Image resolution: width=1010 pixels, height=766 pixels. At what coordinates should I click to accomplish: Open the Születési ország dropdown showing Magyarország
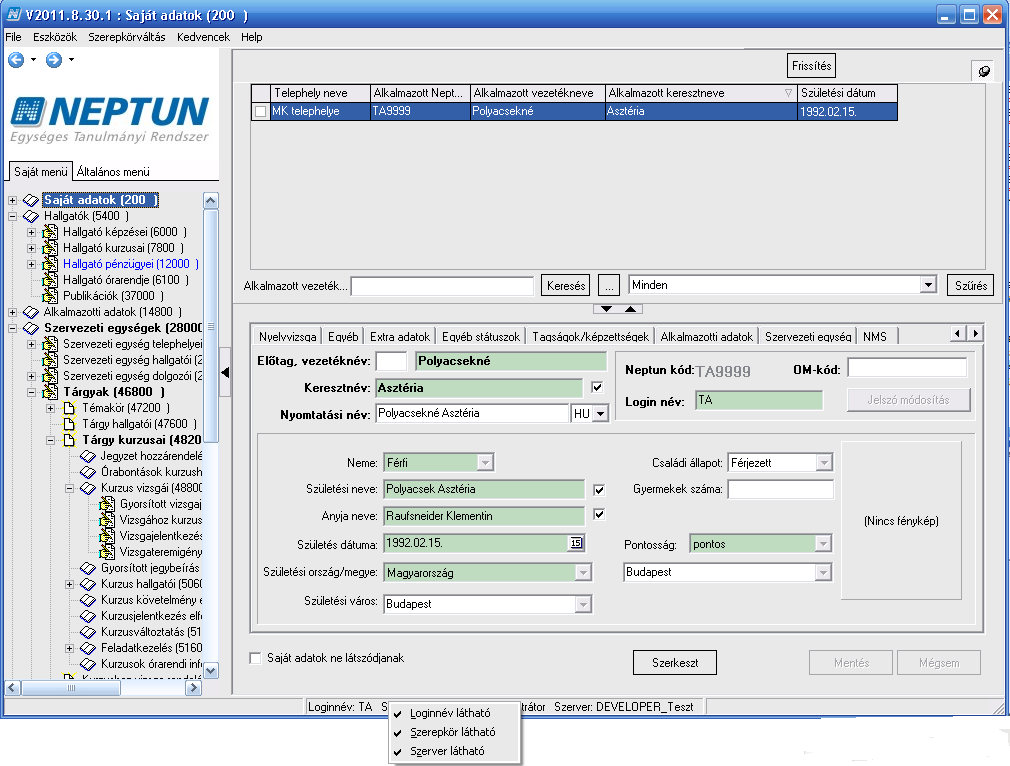click(583, 572)
